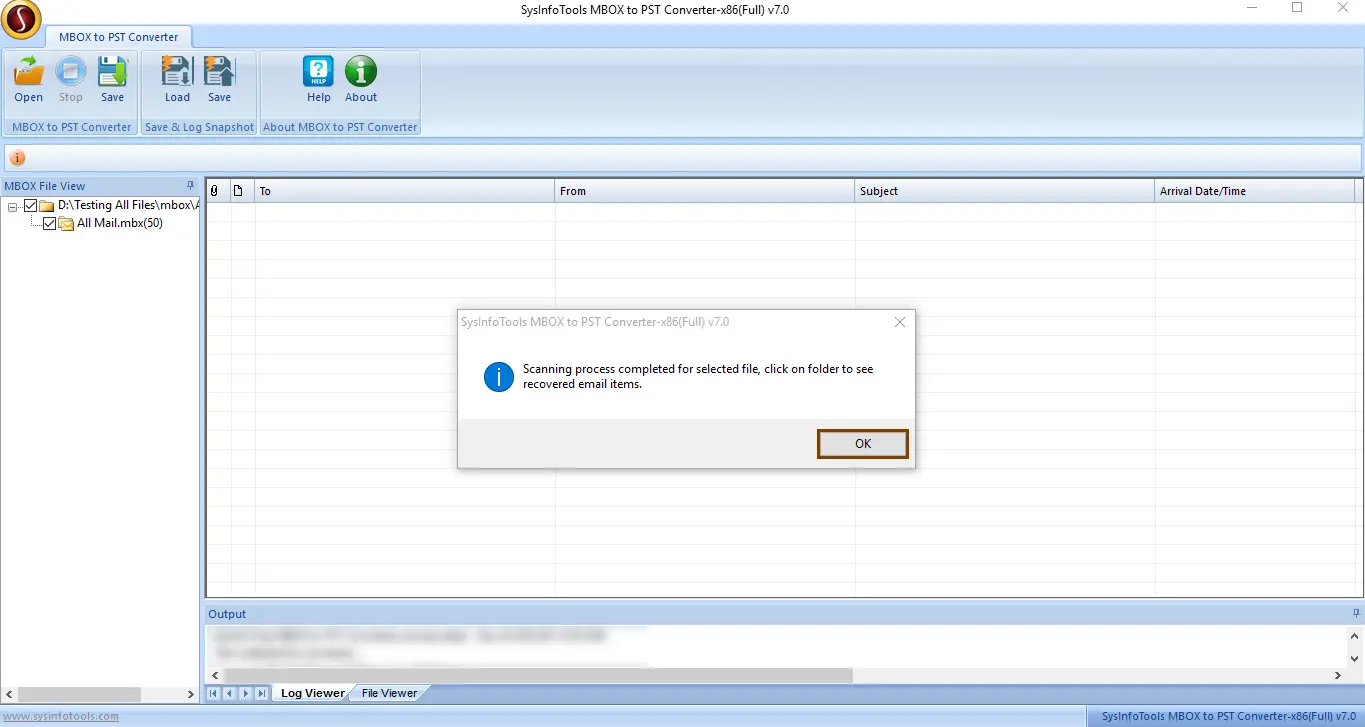Select the File Viewer tab
Image resolution: width=1365 pixels, height=727 pixels.
pyautogui.click(x=389, y=693)
